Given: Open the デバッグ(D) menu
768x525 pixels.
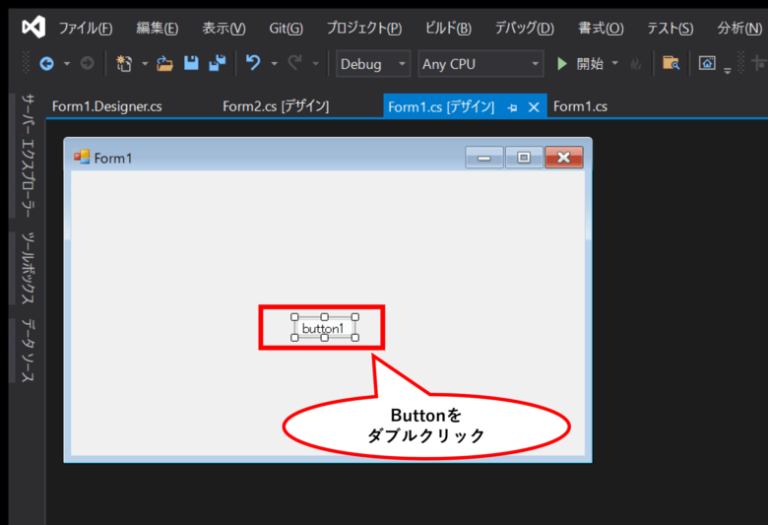Looking at the screenshot, I should pyautogui.click(x=525, y=28).
